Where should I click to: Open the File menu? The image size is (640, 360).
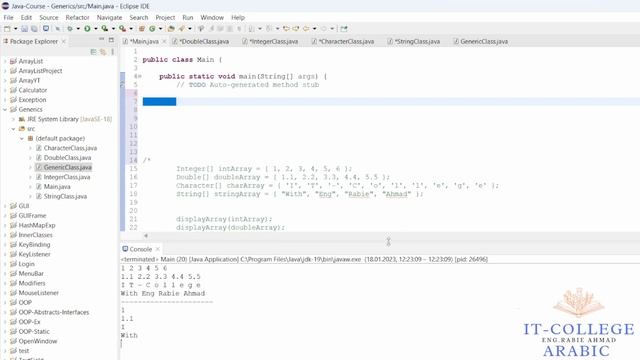(8, 18)
